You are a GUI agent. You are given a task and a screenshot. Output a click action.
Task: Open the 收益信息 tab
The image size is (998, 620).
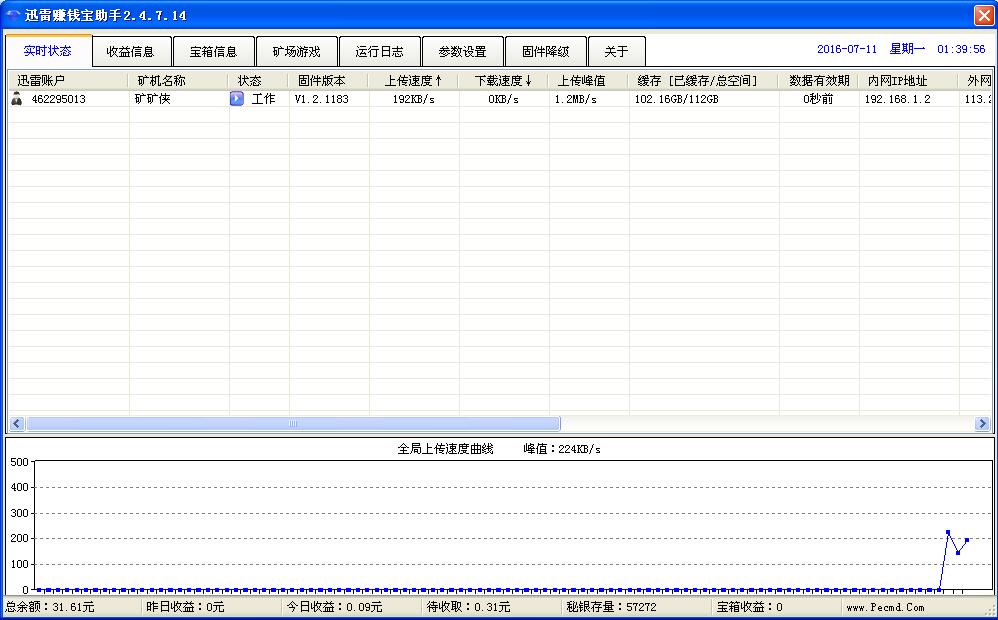tap(131, 52)
